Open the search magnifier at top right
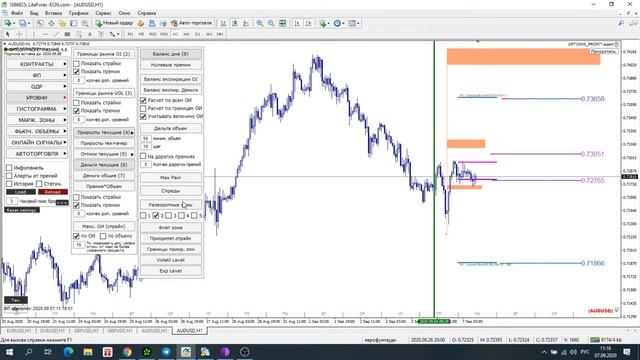Viewport: 640px width, 360px height. coord(621,23)
